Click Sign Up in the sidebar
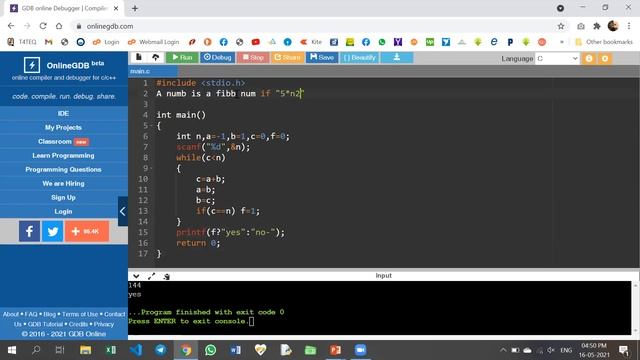The width and height of the screenshot is (640, 360). (63, 198)
